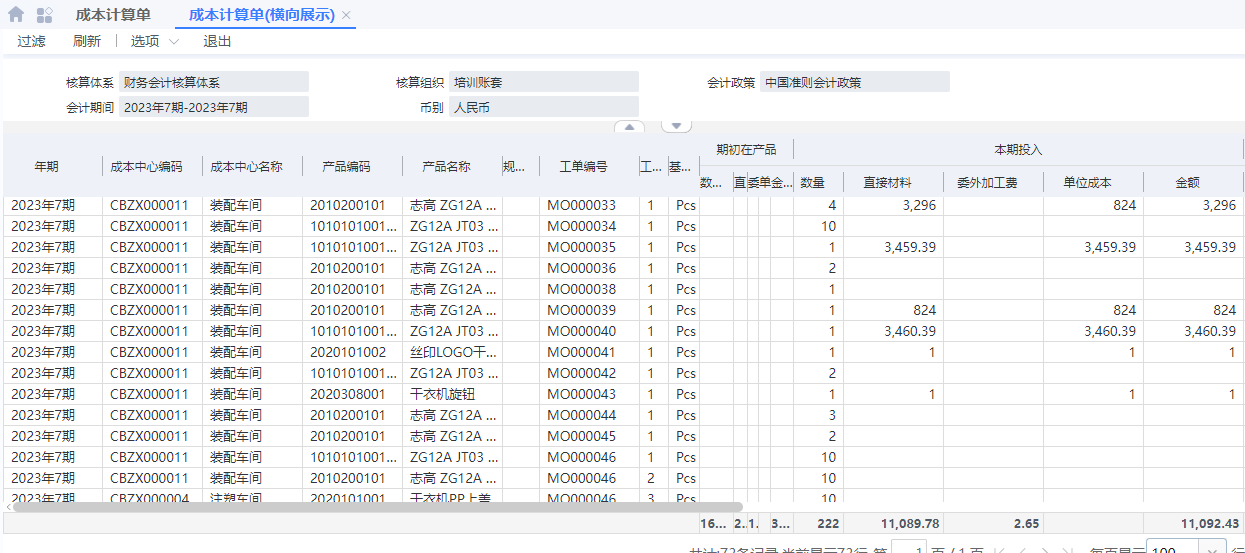This screenshot has width=1245, height=553.
Task: Select the row with work order MO000041
Action: click(x=581, y=352)
